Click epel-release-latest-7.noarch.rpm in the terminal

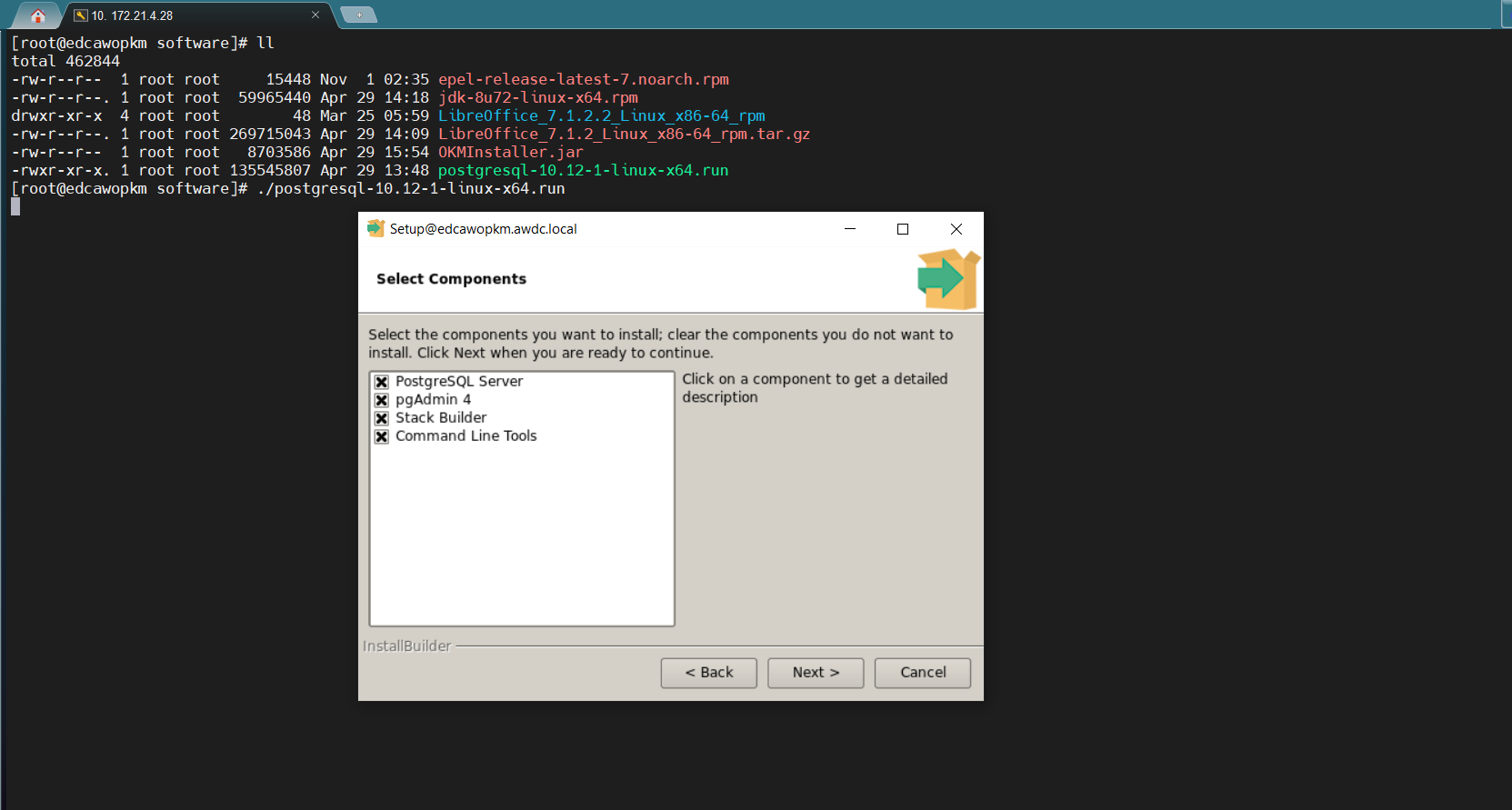coord(584,79)
